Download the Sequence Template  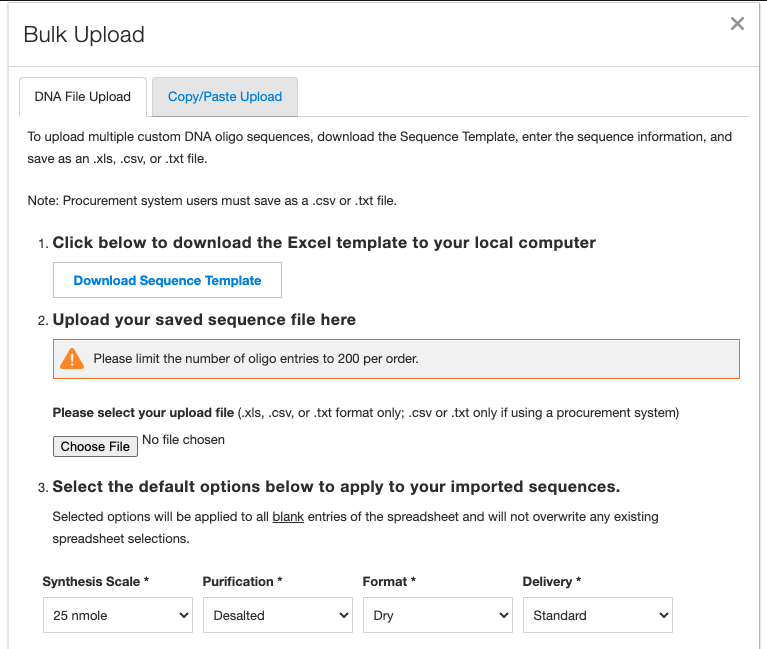tap(167, 280)
